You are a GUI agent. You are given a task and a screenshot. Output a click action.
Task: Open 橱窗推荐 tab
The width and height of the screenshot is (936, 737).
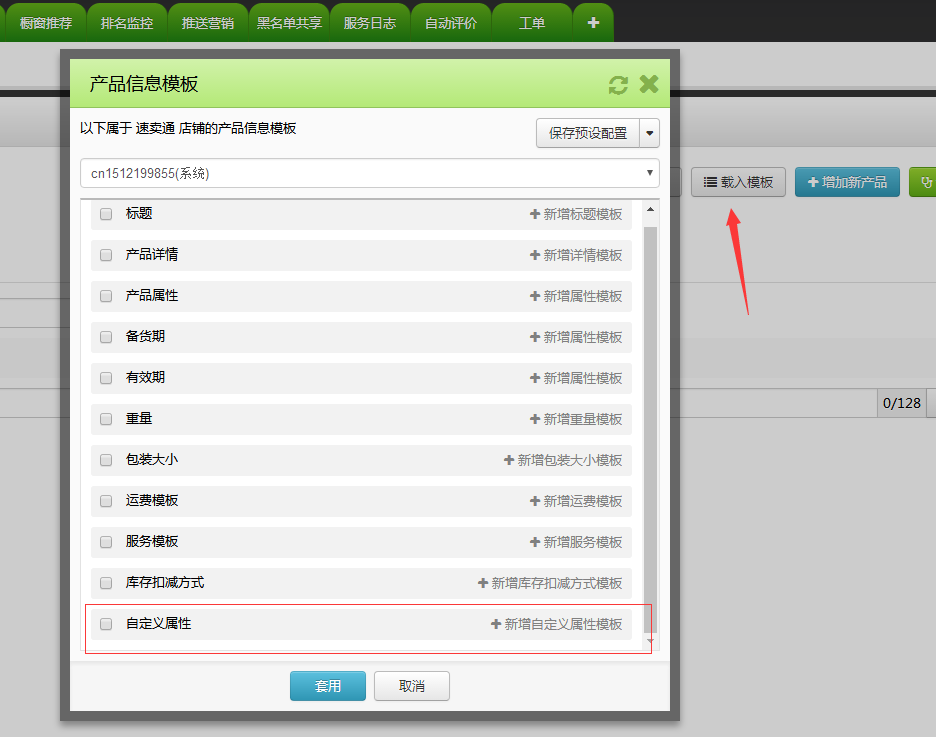45,23
